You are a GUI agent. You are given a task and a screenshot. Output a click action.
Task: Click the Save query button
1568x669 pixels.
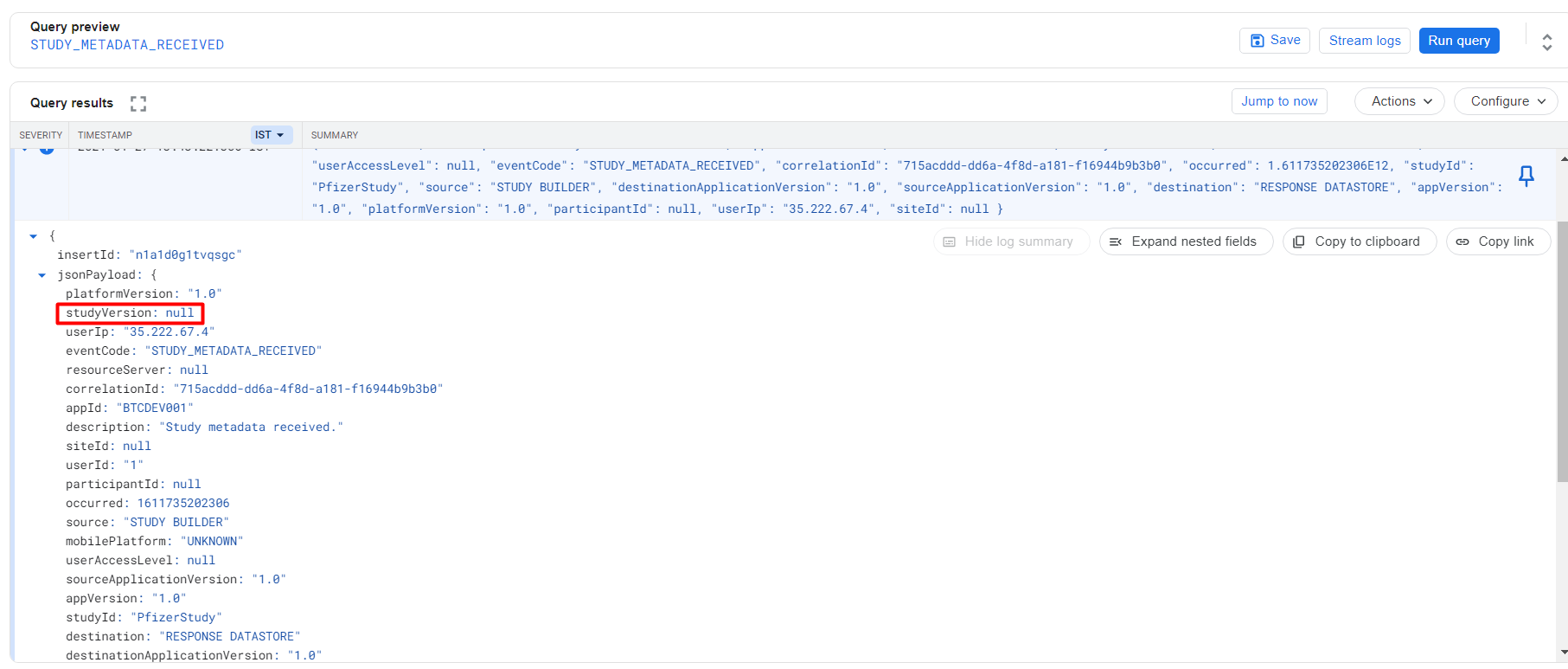tap(1275, 41)
